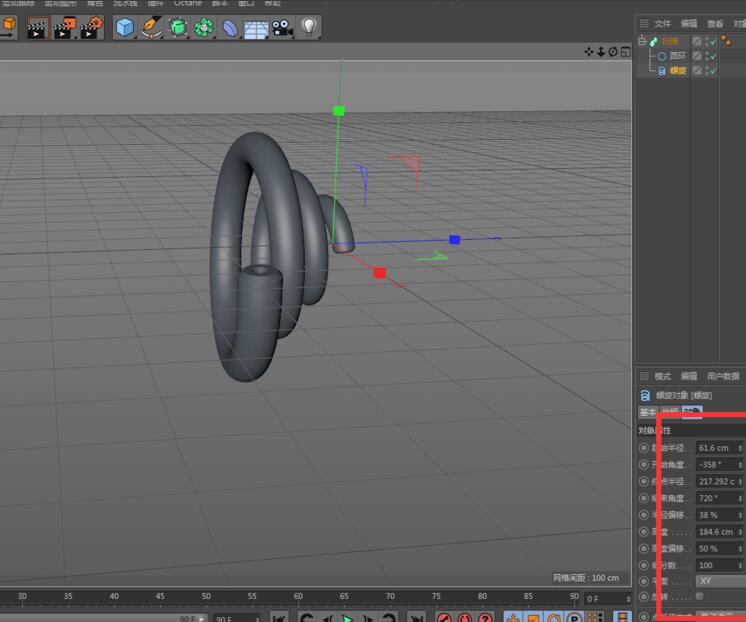
Task: Click the cube primitive icon
Action: 124,28
